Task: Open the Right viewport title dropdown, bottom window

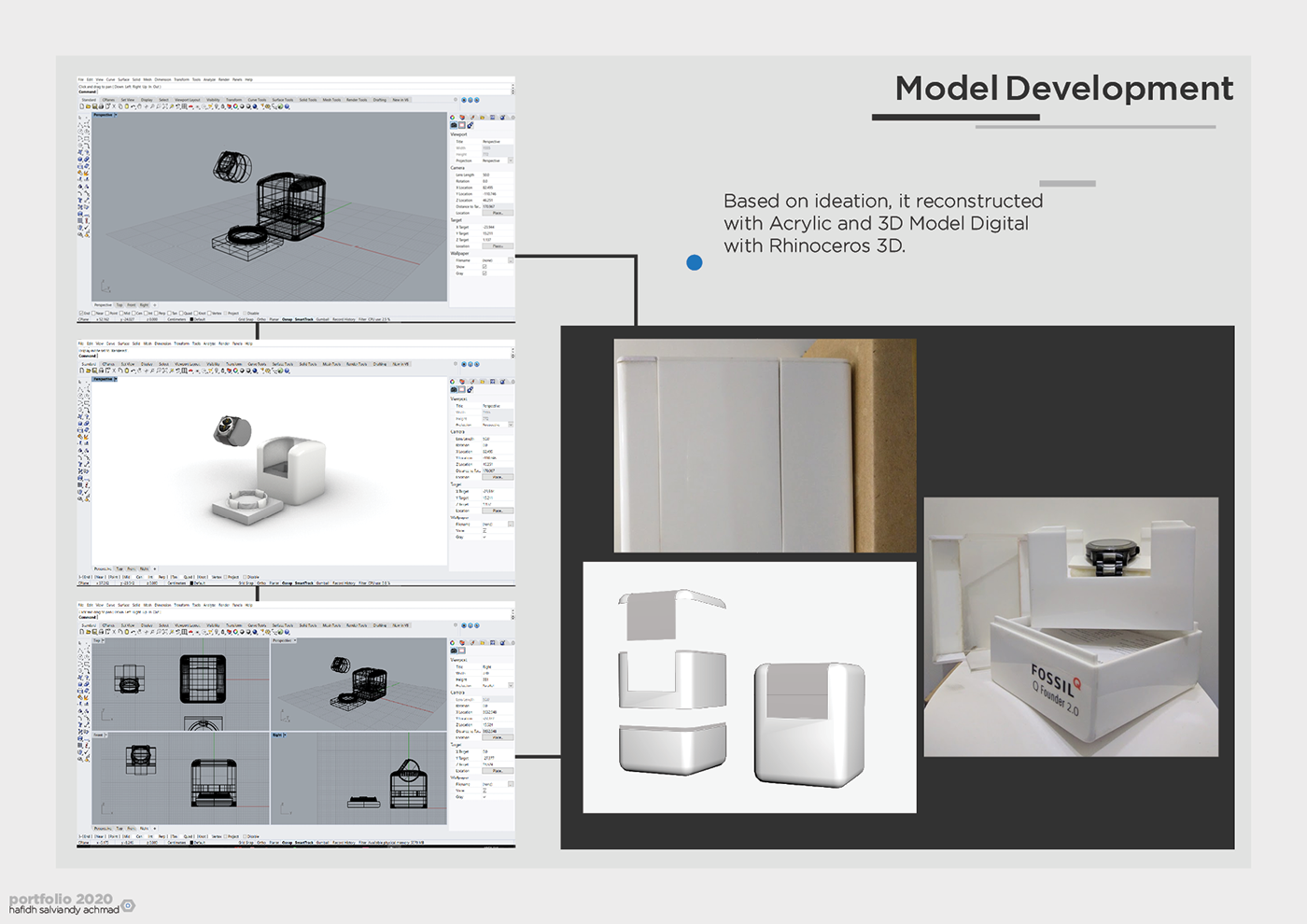Action: [285, 735]
